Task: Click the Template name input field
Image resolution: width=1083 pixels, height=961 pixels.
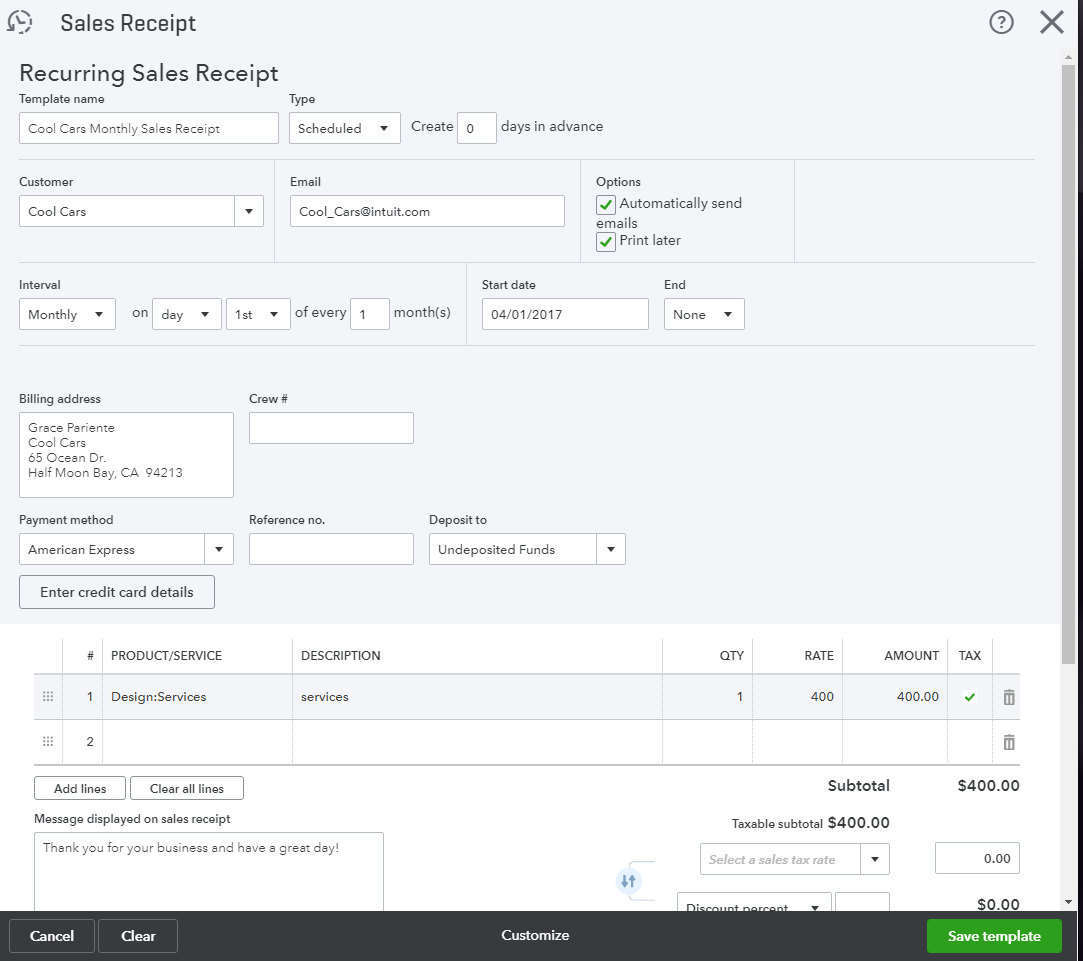Action: coord(148,129)
